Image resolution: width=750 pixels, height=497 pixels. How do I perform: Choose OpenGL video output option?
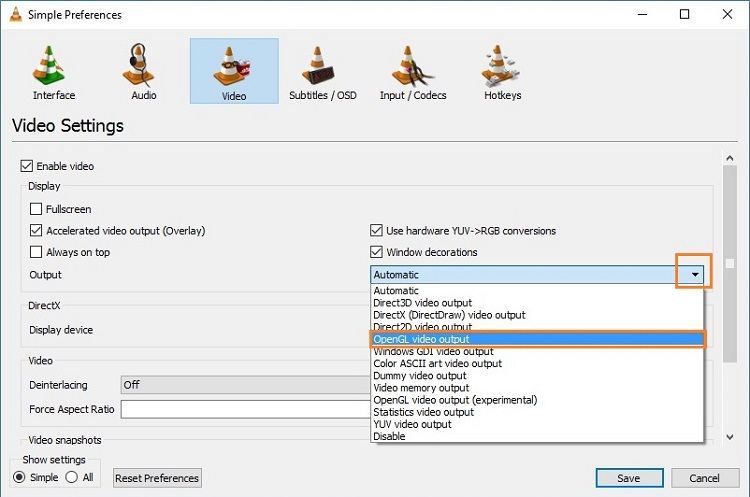(x=537, y=339)
